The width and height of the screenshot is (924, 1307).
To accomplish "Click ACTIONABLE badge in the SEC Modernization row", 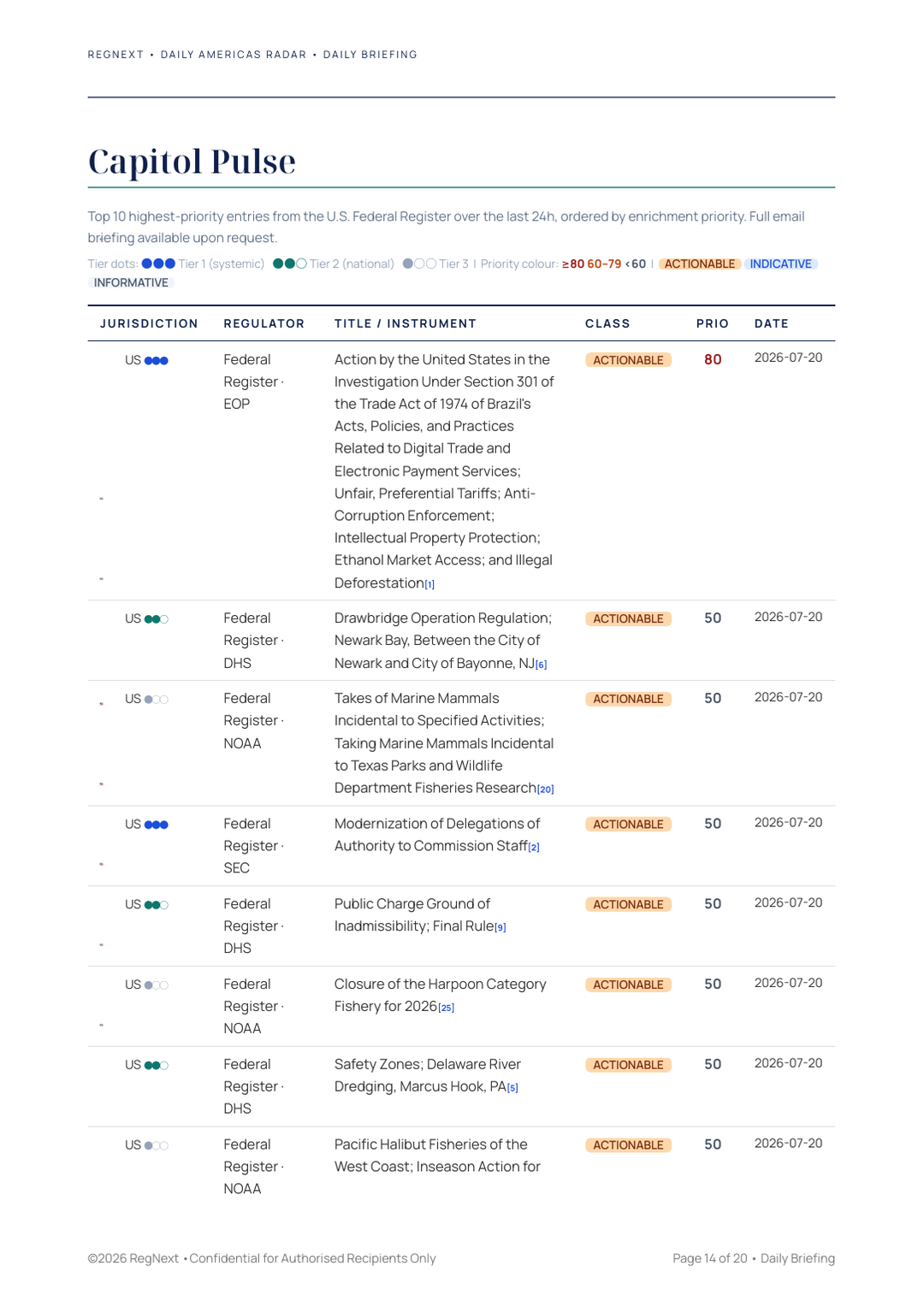I will tap(629, 825).
